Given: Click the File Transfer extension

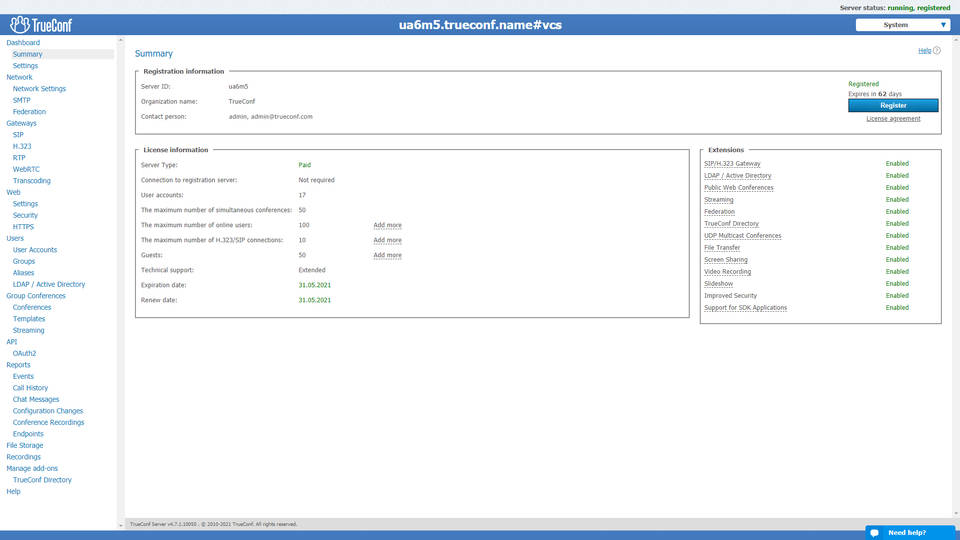Looking at the screenshot, I should tap(722, 248).
